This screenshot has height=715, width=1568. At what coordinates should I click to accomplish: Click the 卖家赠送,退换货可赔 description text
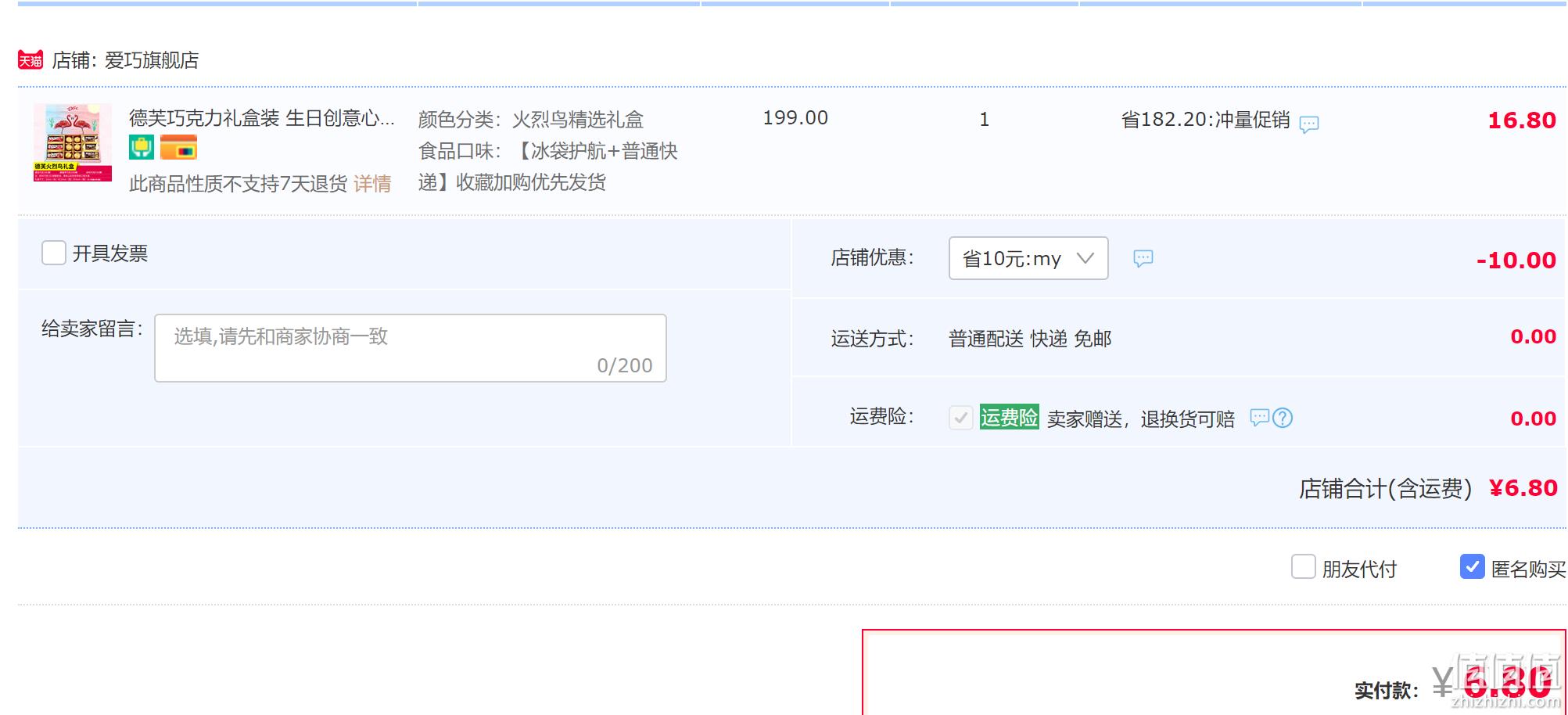pyautogui.click(x=1141, y=419)
